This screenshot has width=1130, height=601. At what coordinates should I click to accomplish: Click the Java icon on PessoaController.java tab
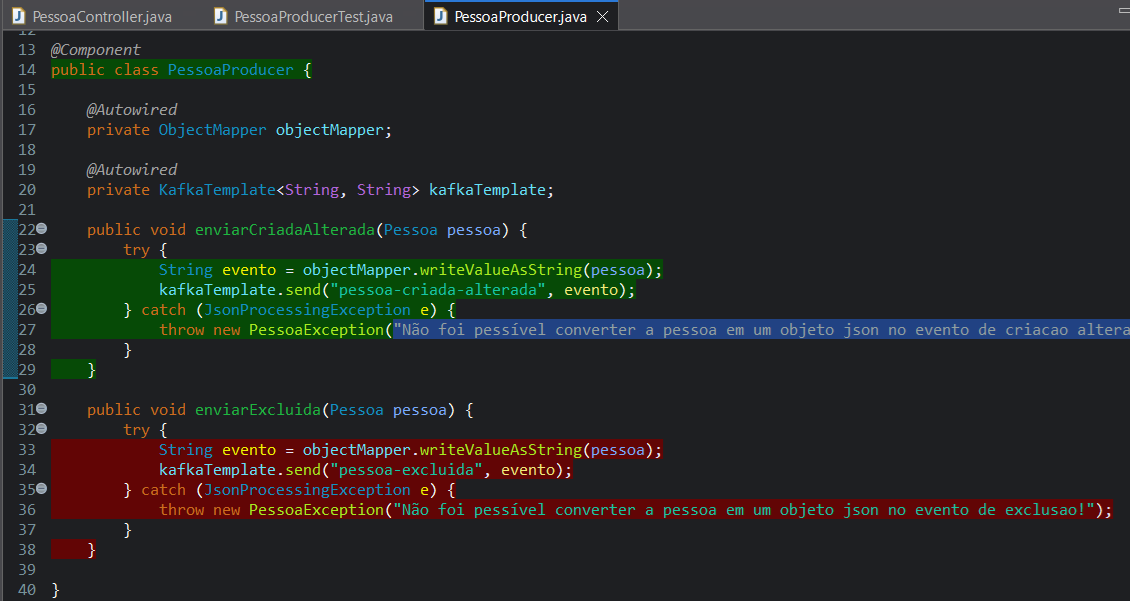[x=16, y=16]
